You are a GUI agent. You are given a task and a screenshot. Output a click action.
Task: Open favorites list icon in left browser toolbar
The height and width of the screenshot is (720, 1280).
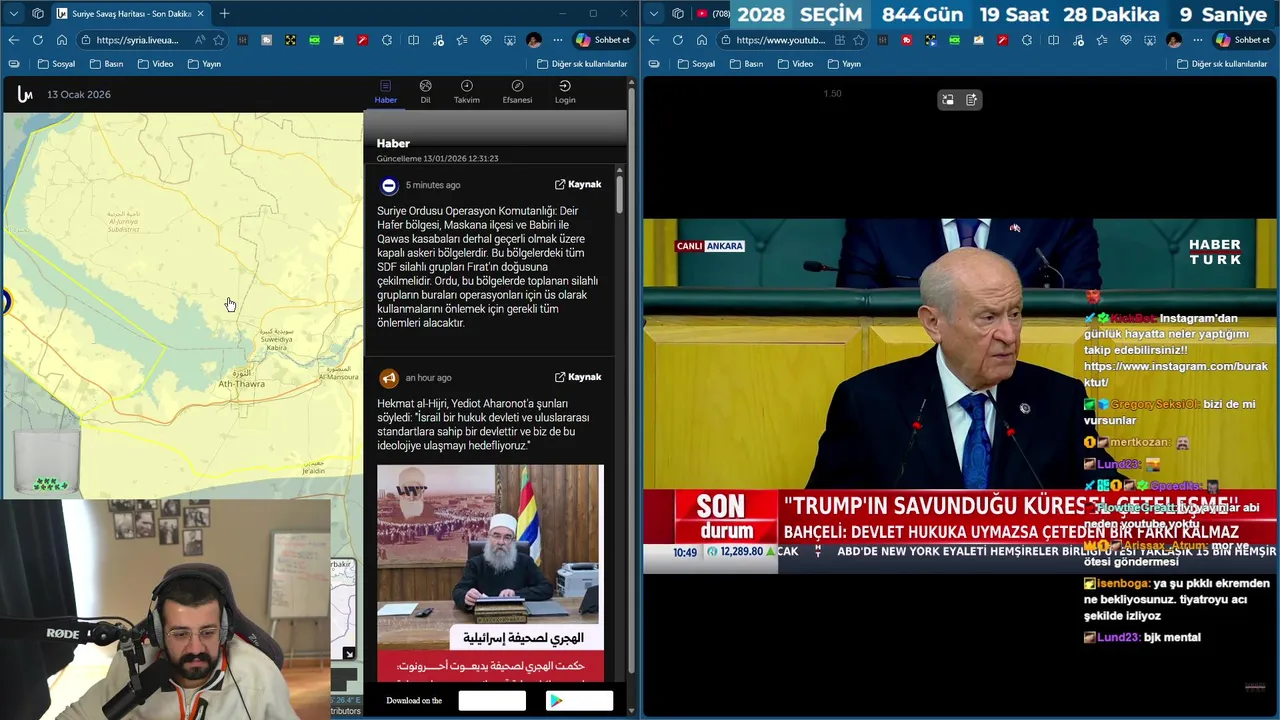(x=461, y=40)
